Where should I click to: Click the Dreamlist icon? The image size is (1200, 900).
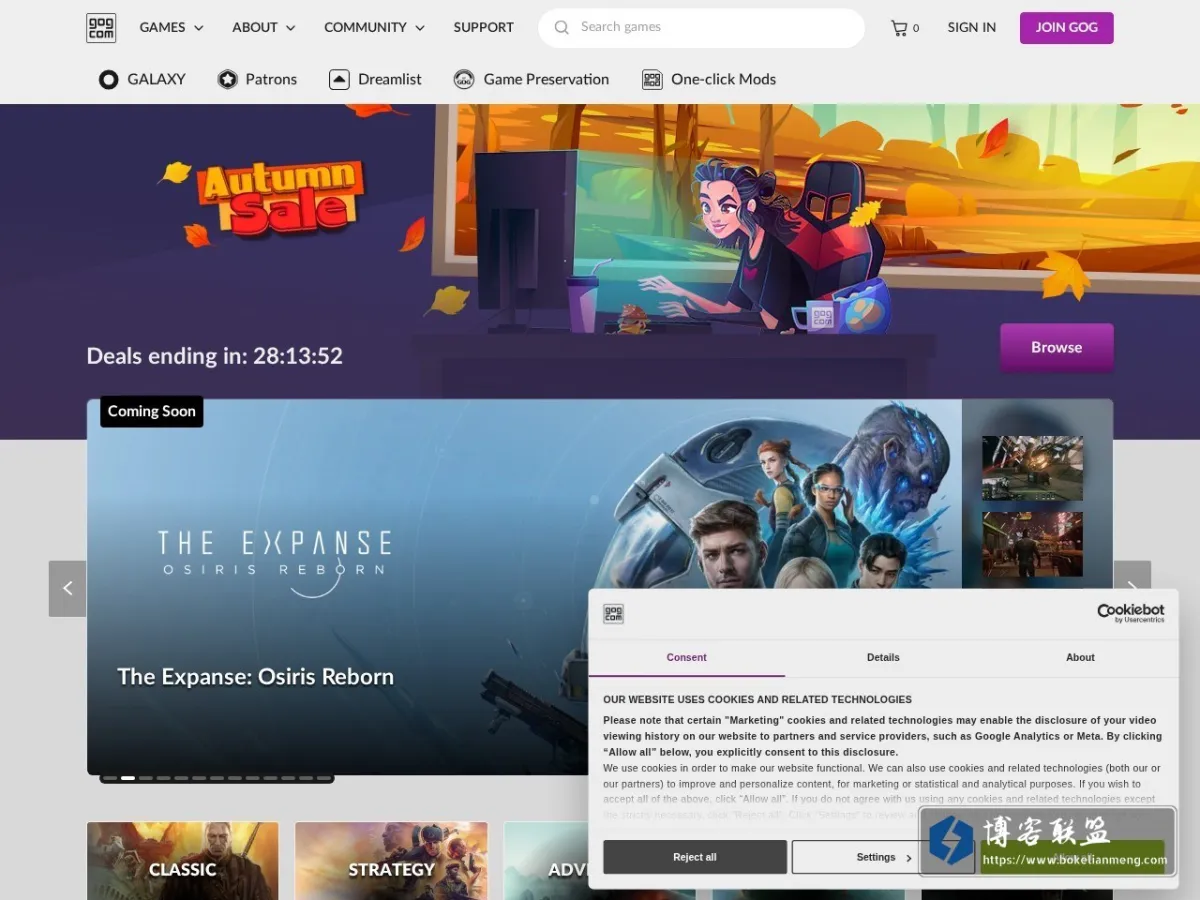click(339, 79)
